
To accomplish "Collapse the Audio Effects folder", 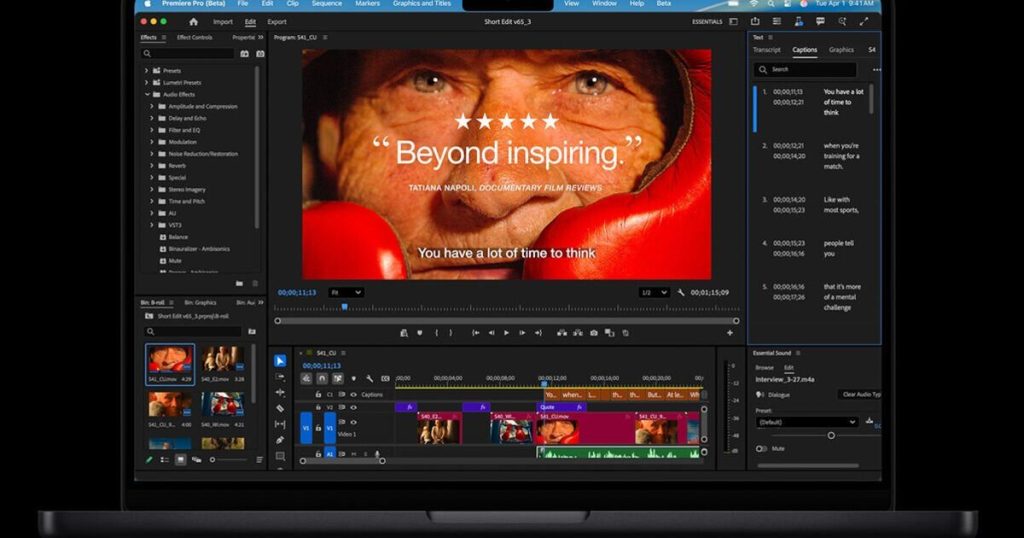I will click(x=146, y=94).
